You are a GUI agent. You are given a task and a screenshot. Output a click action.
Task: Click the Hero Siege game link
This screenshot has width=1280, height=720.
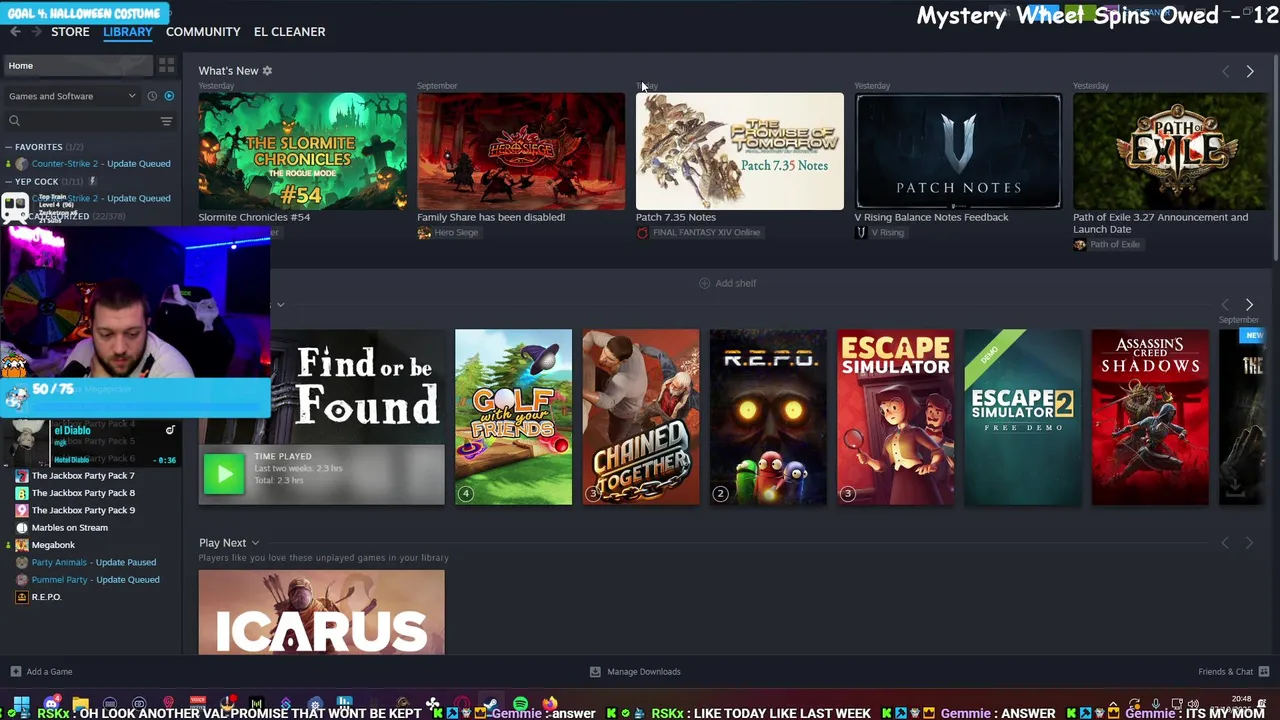point(456,233)
